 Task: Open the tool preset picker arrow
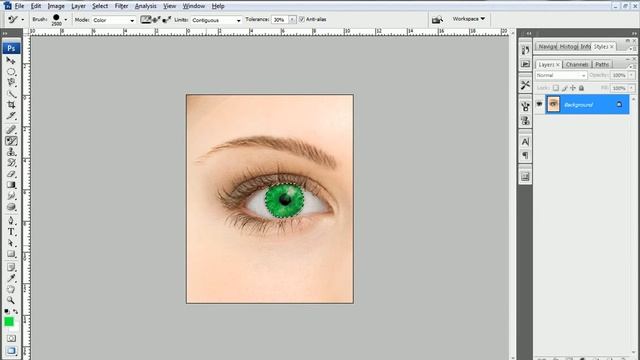point(22,20)
